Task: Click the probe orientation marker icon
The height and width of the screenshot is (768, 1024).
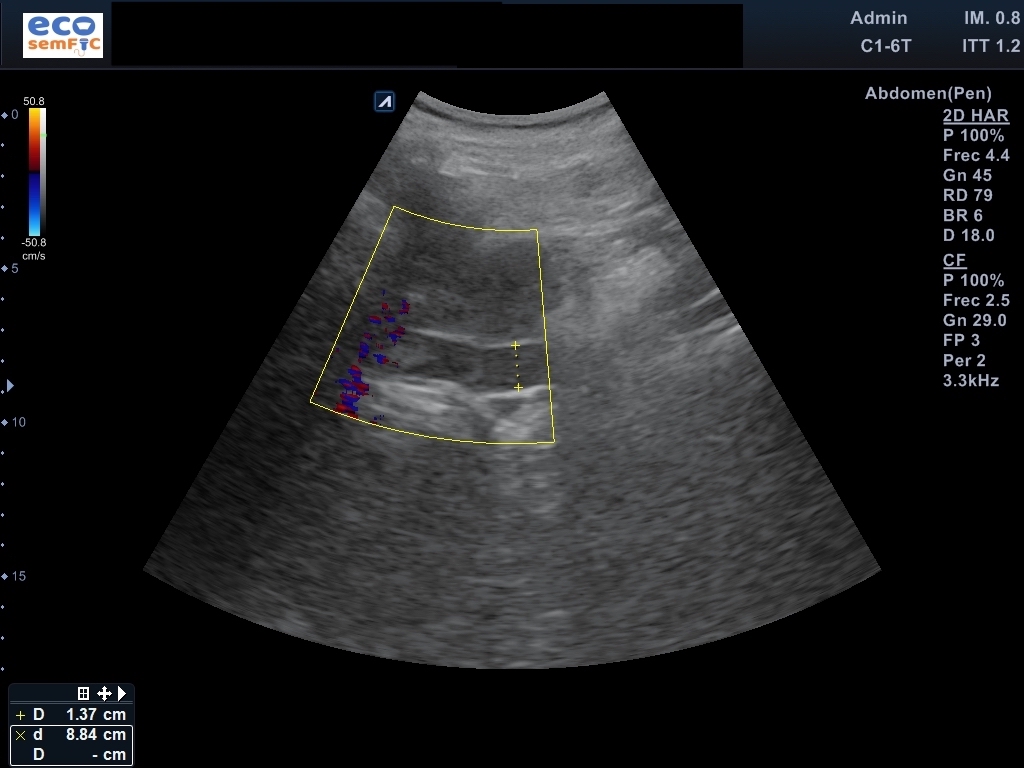Action: (x=384, y=101)
